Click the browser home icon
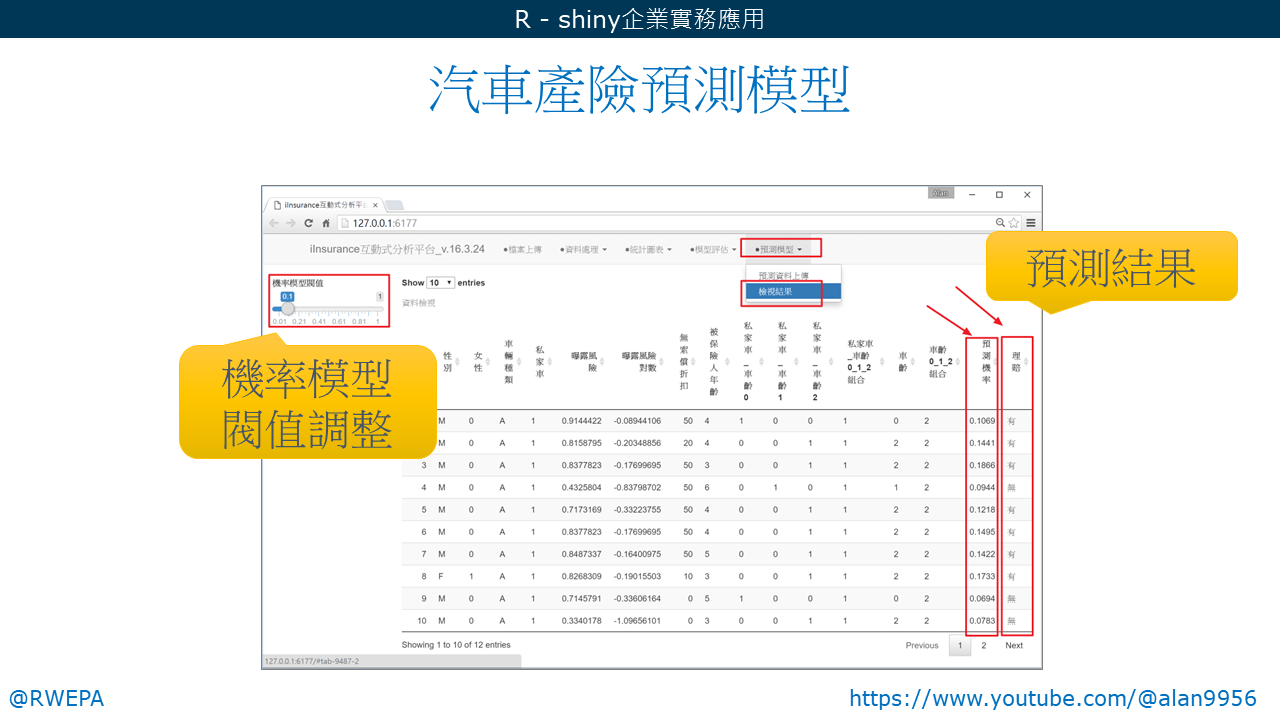 326,223
